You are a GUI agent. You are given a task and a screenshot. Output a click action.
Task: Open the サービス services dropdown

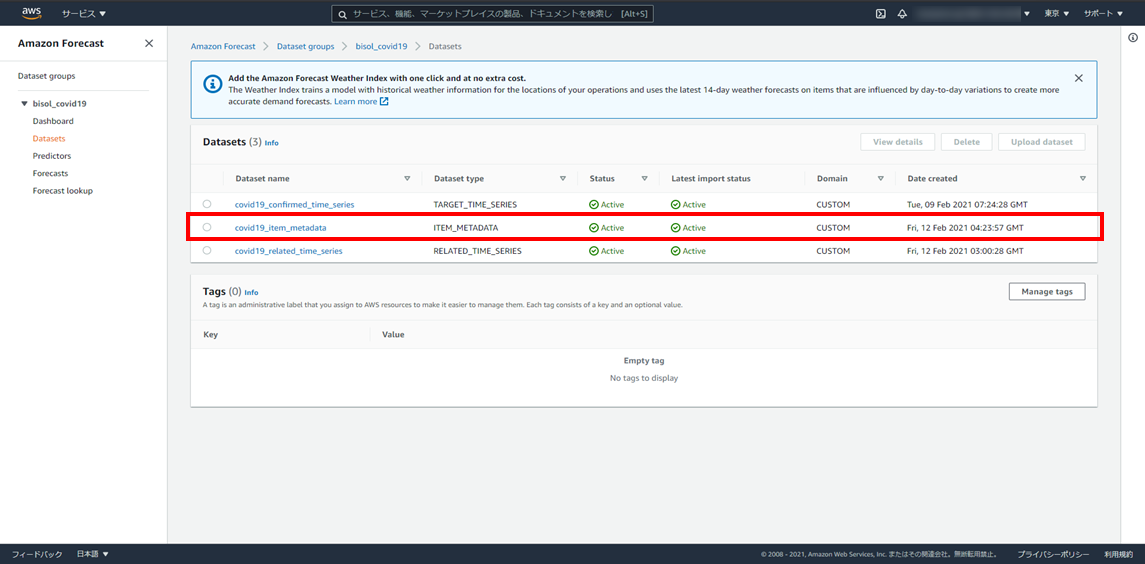click(83, 14)
